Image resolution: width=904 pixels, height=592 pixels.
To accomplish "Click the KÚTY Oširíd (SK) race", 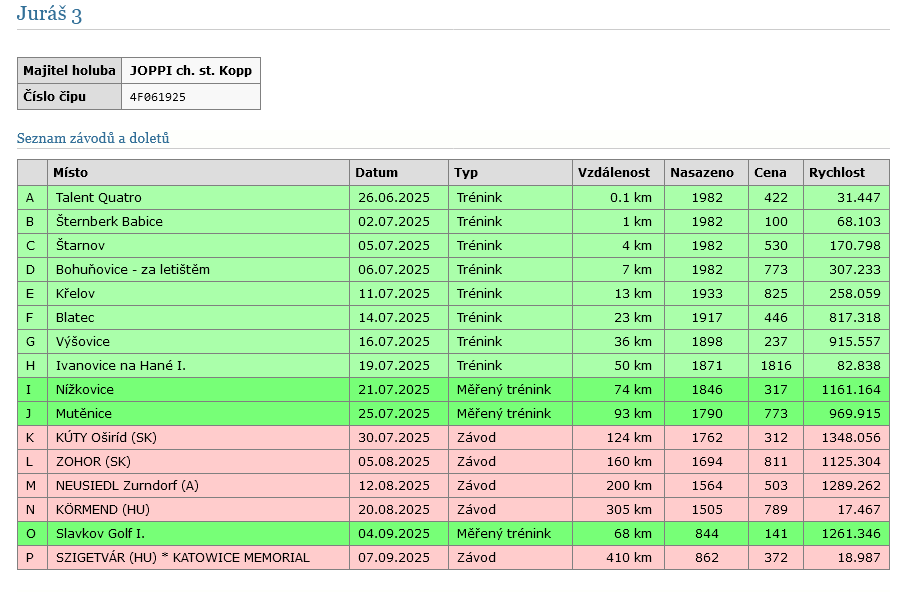I will [106, 438].
